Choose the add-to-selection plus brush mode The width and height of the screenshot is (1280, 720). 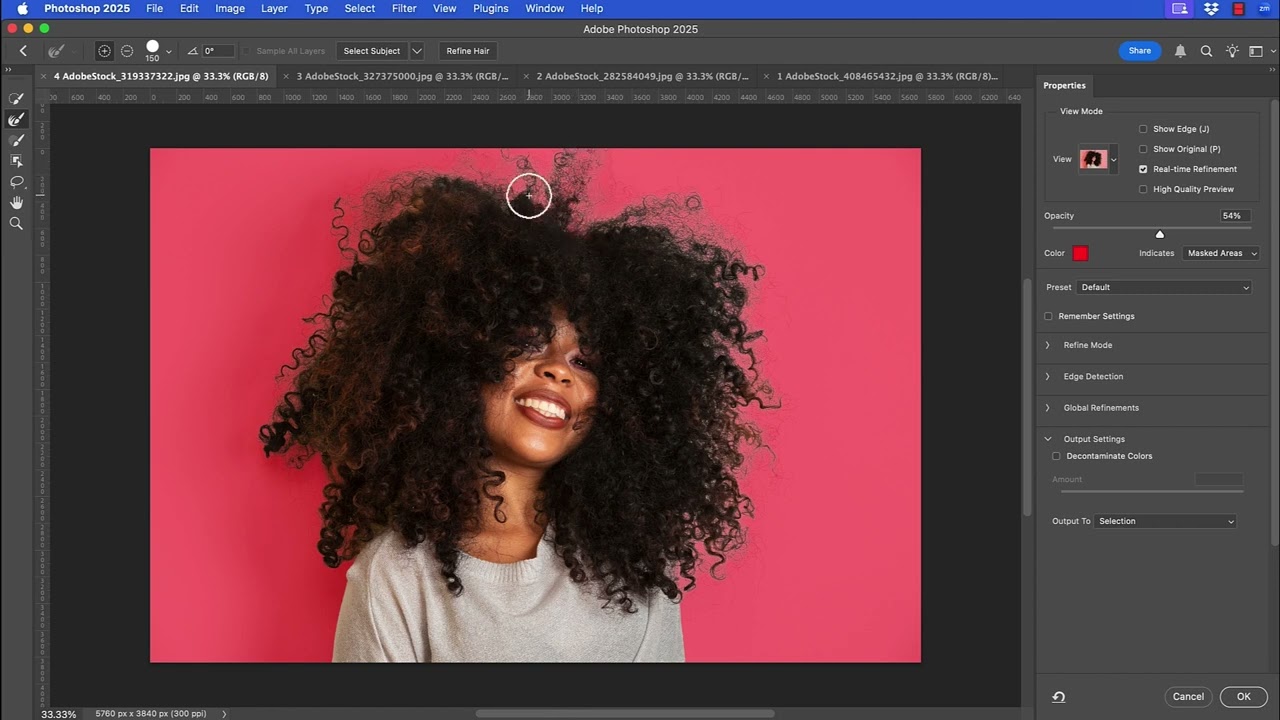tap(104, 51)
